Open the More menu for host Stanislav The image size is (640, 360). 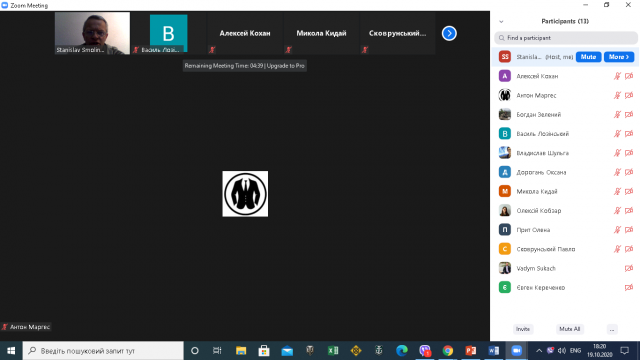pyautogui.click(x=619, y=57)
